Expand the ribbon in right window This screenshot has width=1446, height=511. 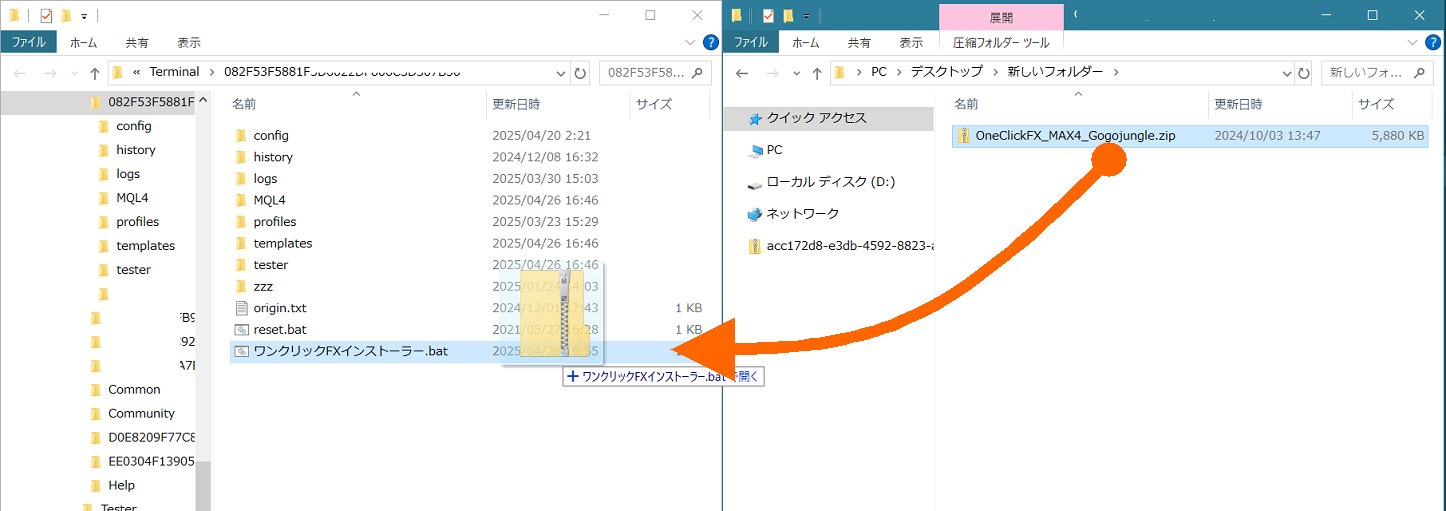pos(1412,42)
